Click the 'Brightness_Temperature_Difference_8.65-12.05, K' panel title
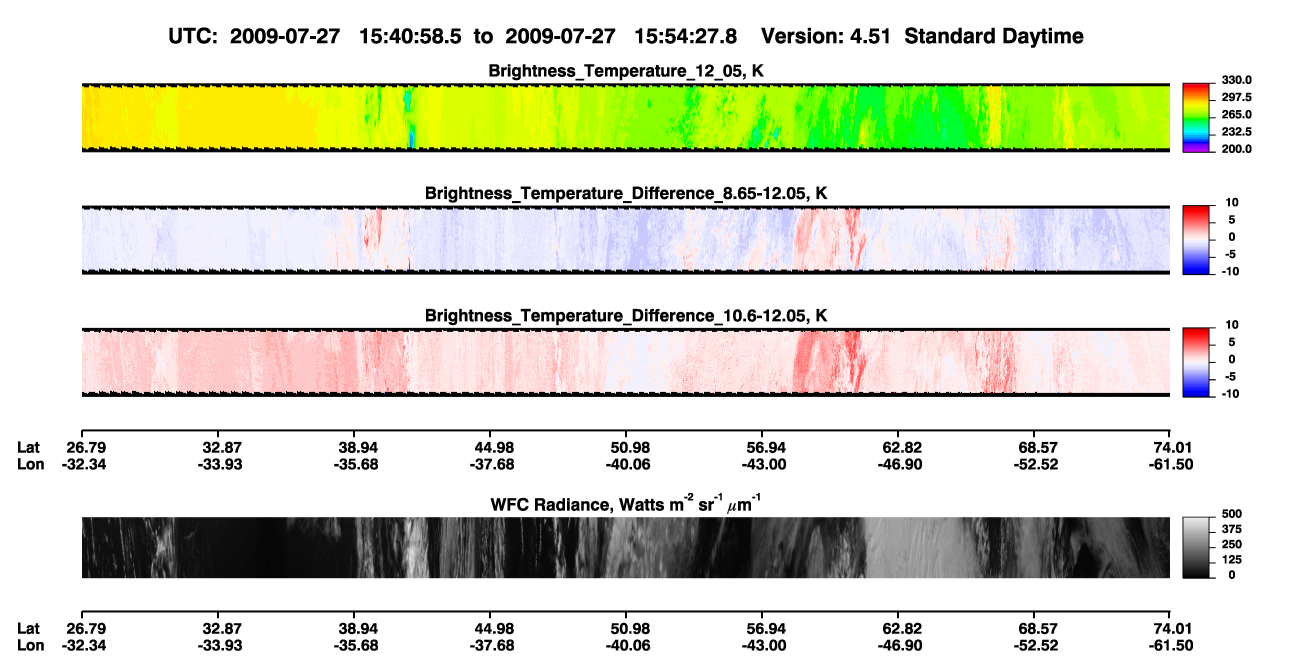Screen dimensions: 1300x667 click(x=626, y=193)
